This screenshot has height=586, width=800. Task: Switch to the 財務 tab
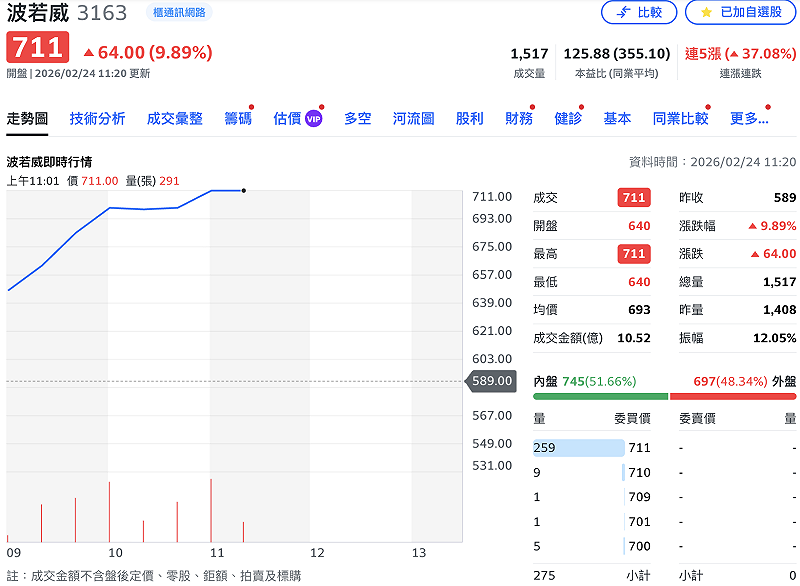(519, 118)
